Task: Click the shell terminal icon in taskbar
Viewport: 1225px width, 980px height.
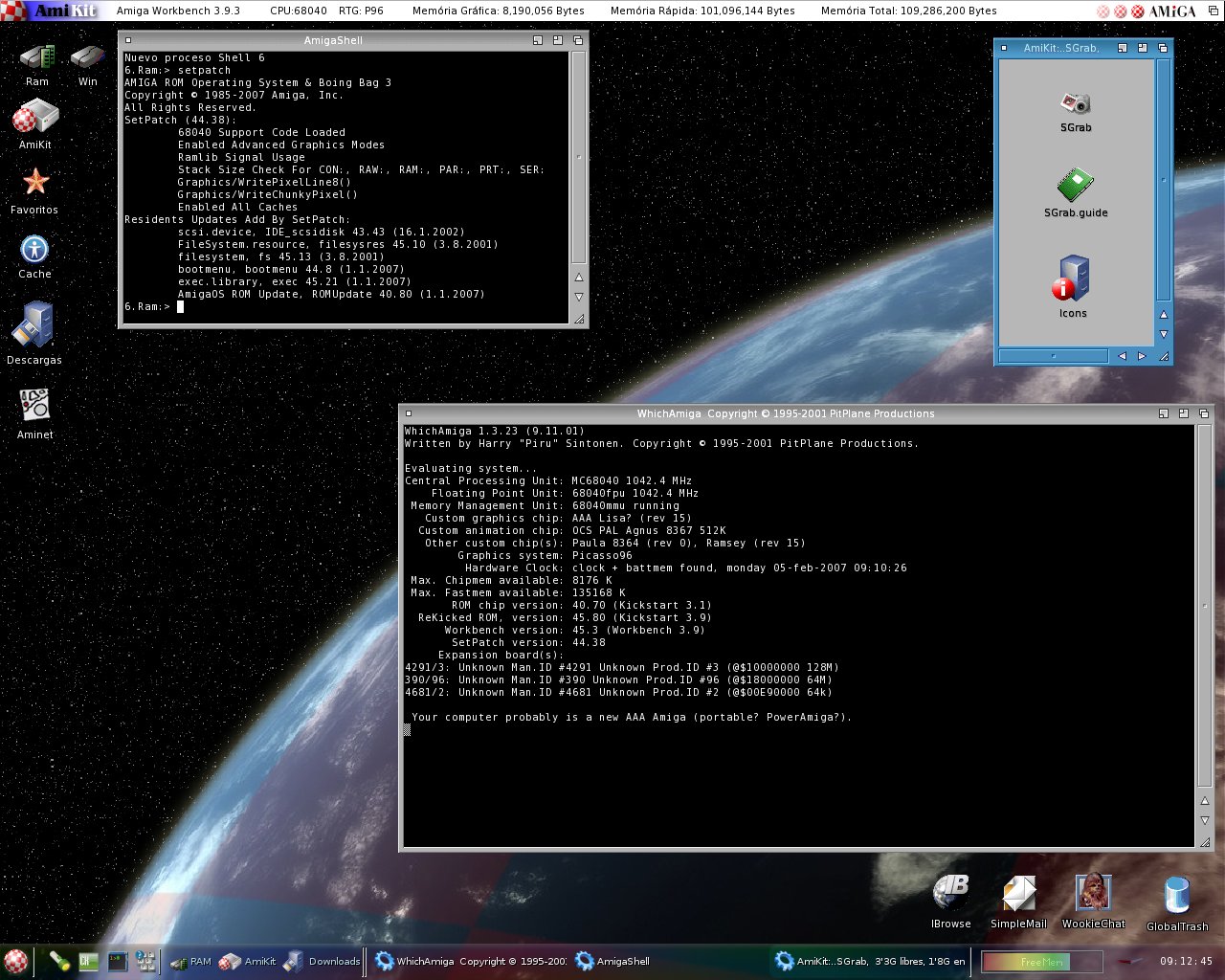Action: pyautogui.click(x=118, y=962)
